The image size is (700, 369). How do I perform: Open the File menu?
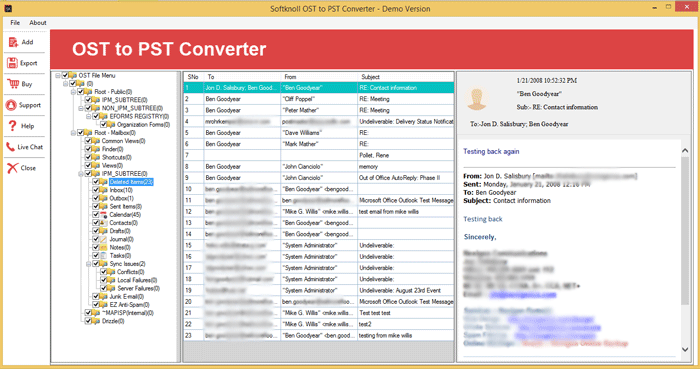pos(15,22)
